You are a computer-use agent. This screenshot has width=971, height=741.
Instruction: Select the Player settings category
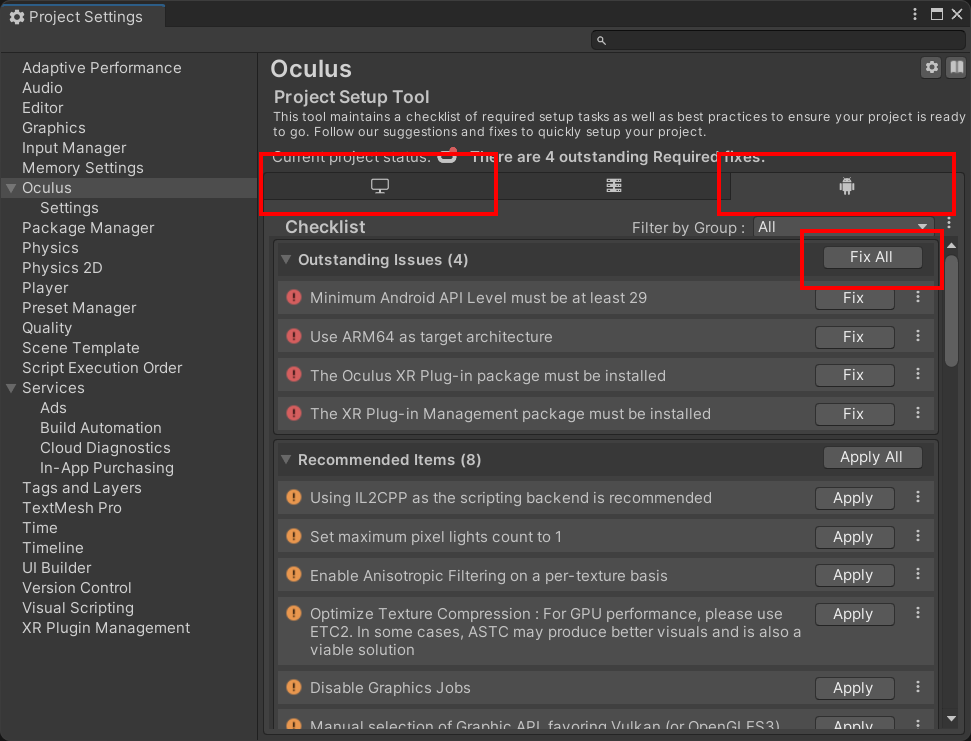(45, 288)
